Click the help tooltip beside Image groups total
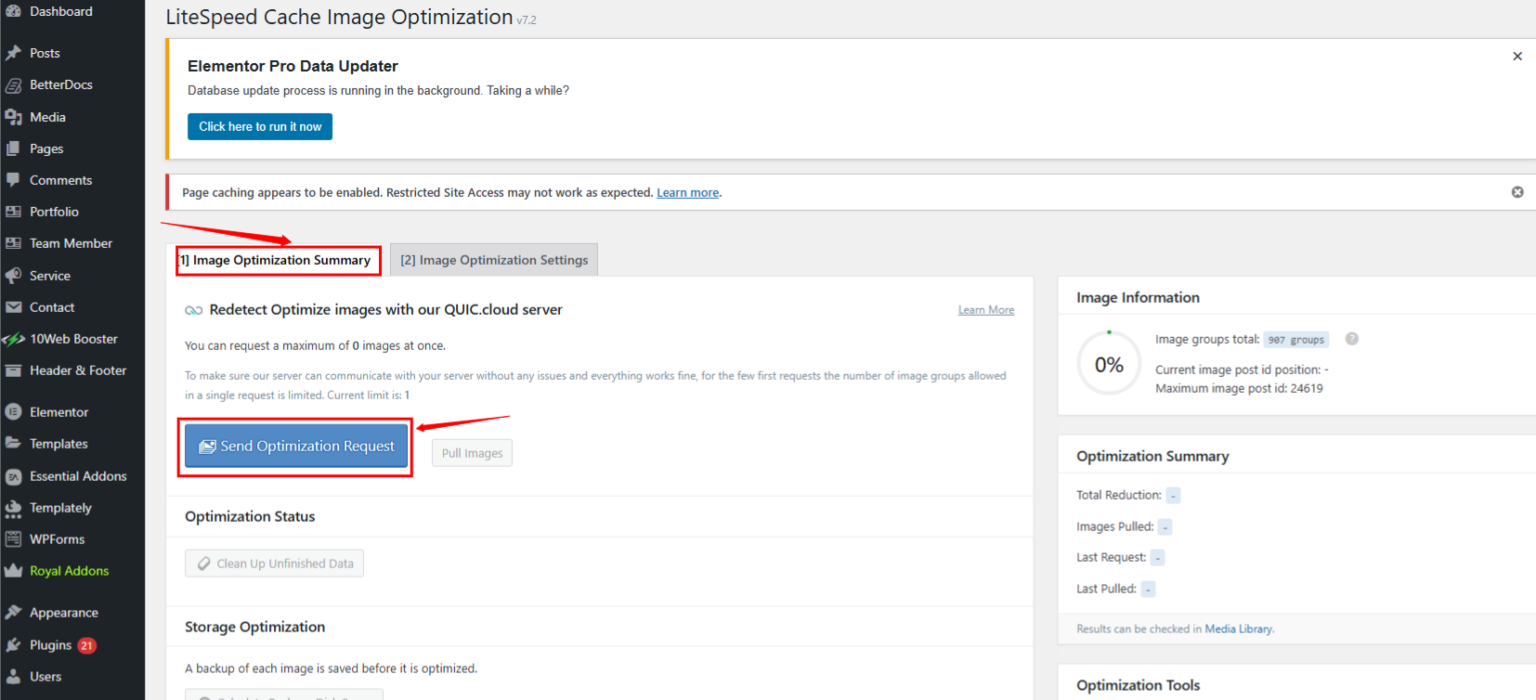The height and width of the screenshot is (700, 1536). pyautogui.click(x=1351, y=339)
